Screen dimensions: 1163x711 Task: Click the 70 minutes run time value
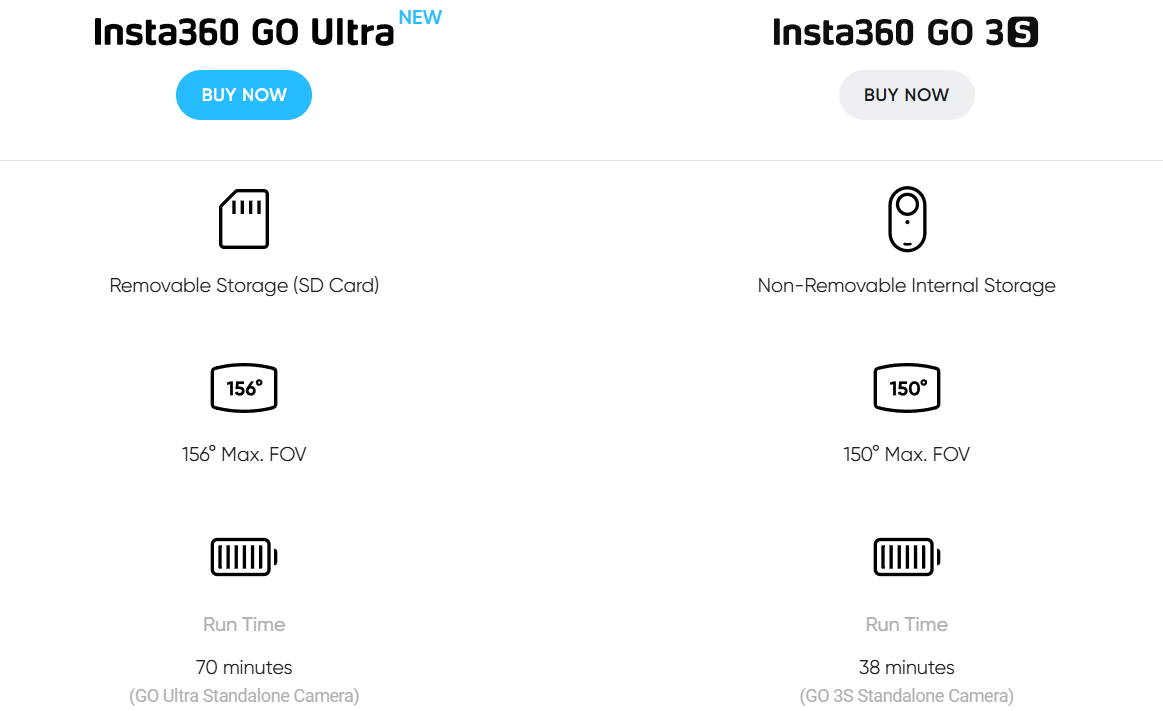tap(243, 667)
